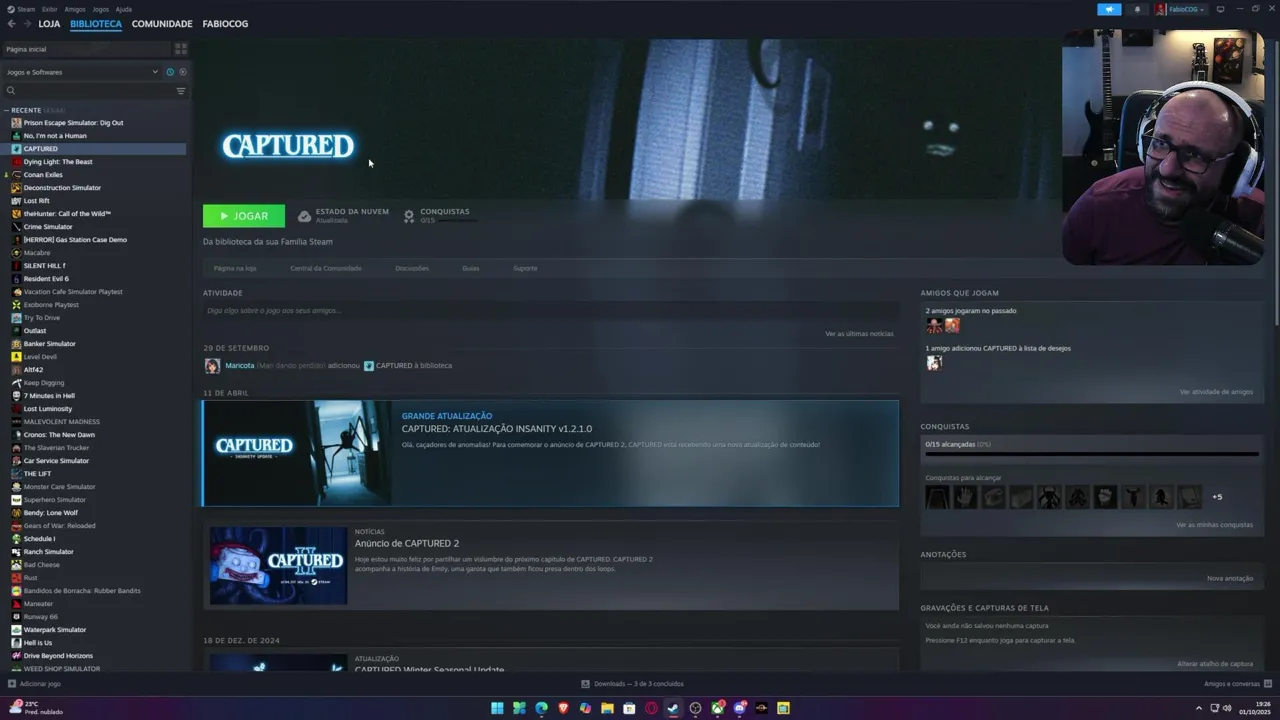Select Gears of War: Reloaded

pos(60,526)
